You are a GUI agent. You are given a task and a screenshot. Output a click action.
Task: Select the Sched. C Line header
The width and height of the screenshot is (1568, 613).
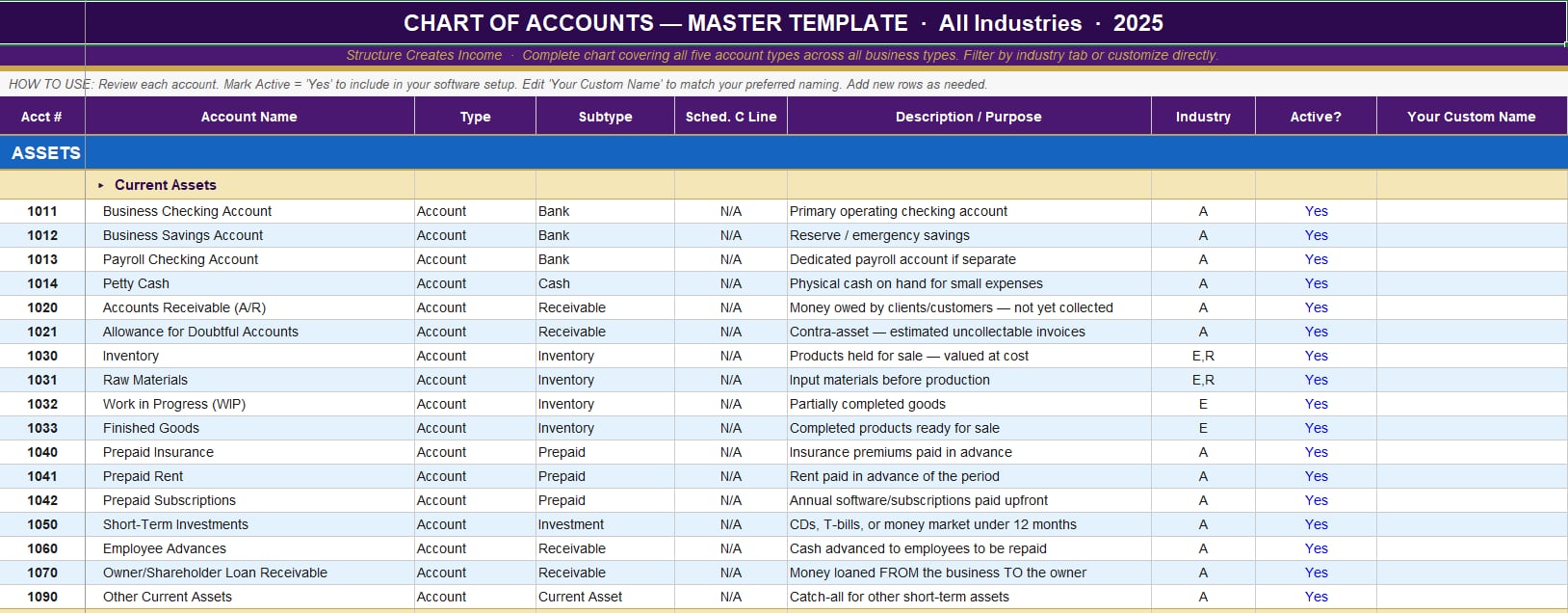point(731,117)
